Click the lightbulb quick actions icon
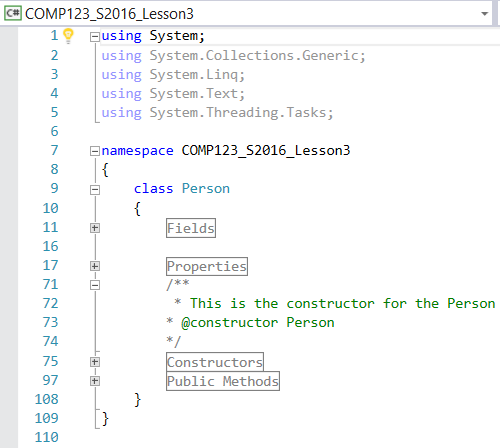 click(x=68, y=36)
